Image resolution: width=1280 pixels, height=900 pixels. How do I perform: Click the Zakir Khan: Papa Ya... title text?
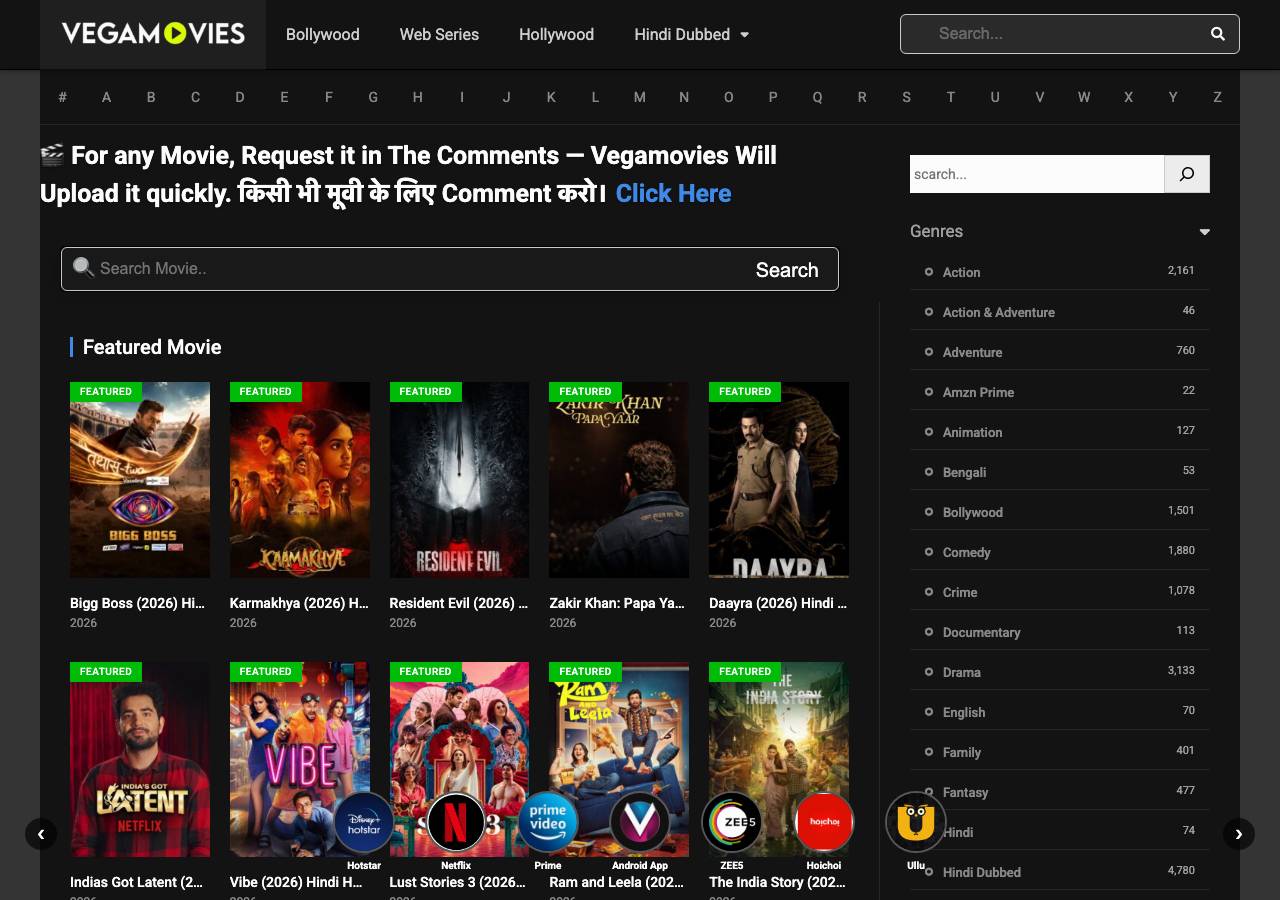617,603
